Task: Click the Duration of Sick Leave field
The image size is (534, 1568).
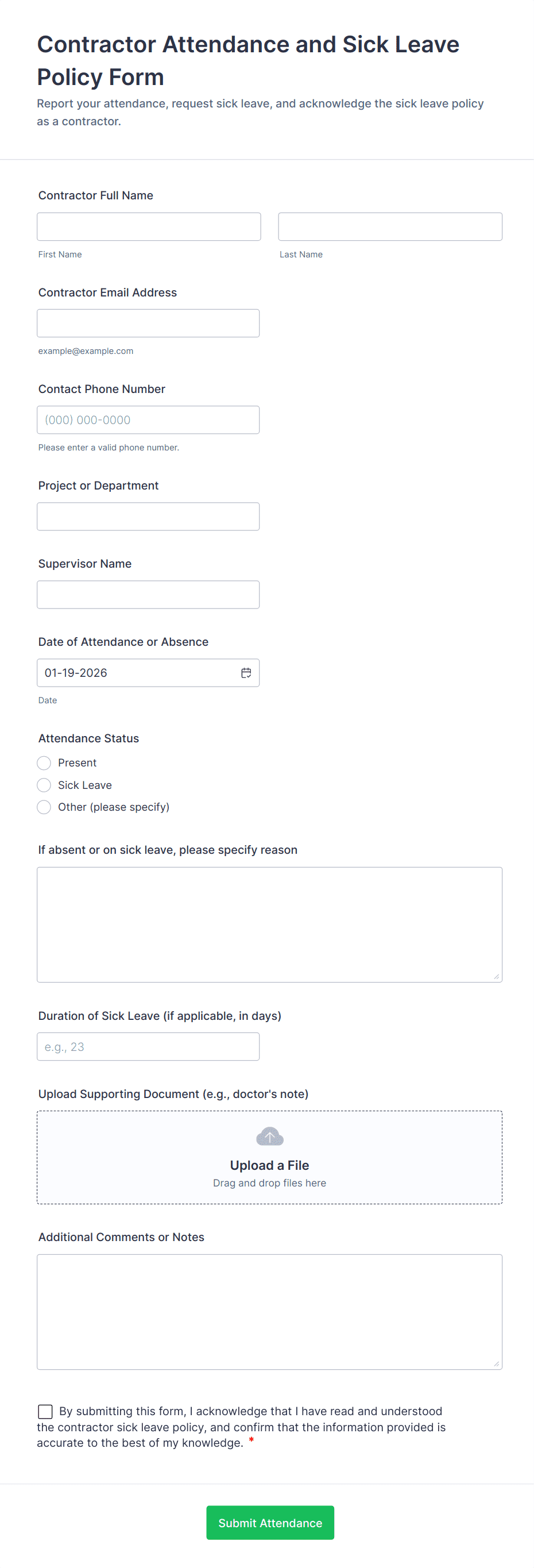Action: (148, 1046)
